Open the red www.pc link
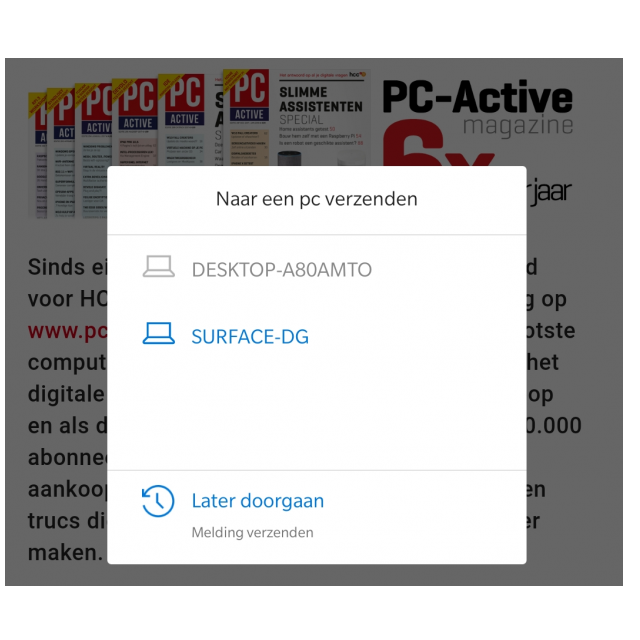Image resolution: width=640 pixels, height=640 pixels. 67,331
